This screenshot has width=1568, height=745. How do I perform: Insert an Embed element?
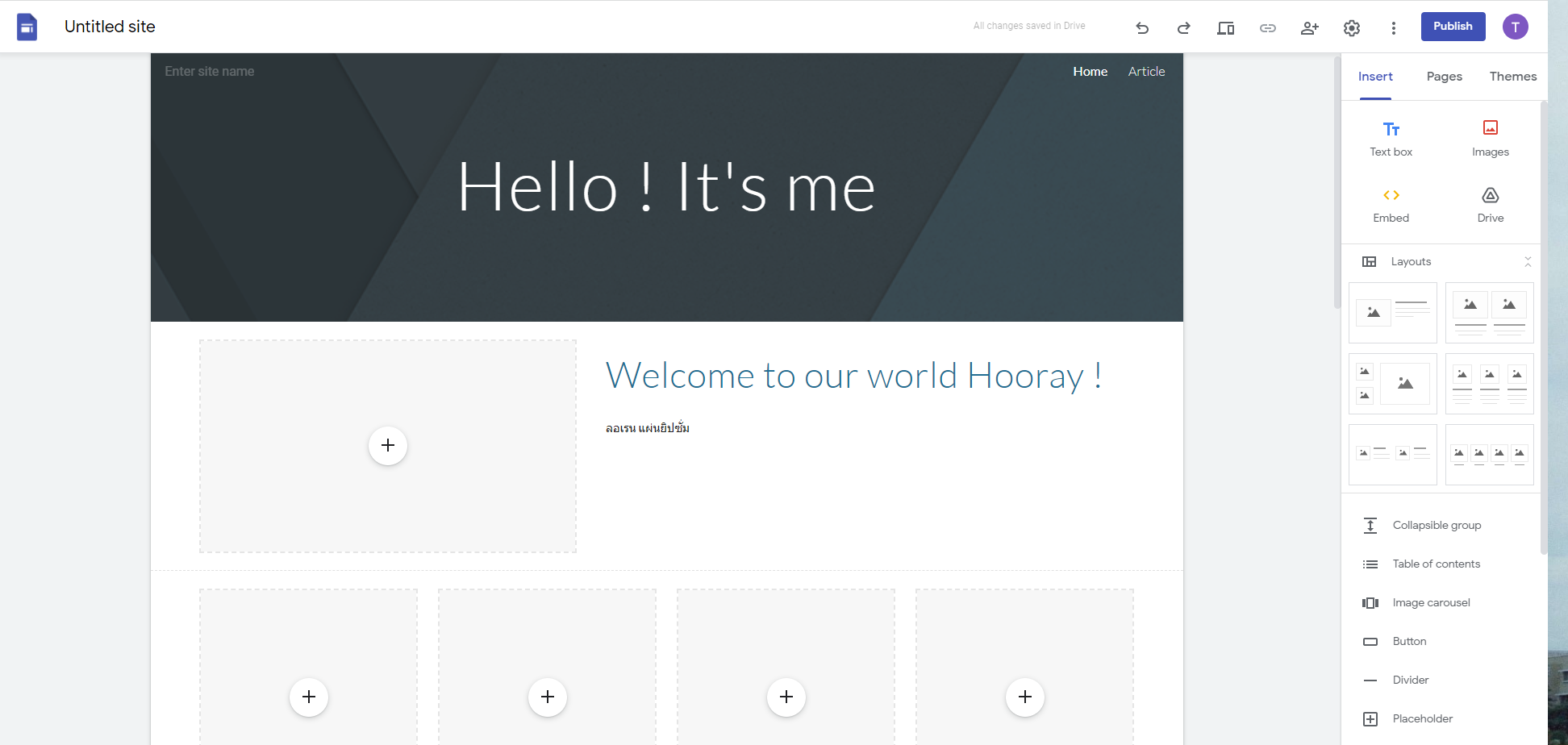[1391, 205]
